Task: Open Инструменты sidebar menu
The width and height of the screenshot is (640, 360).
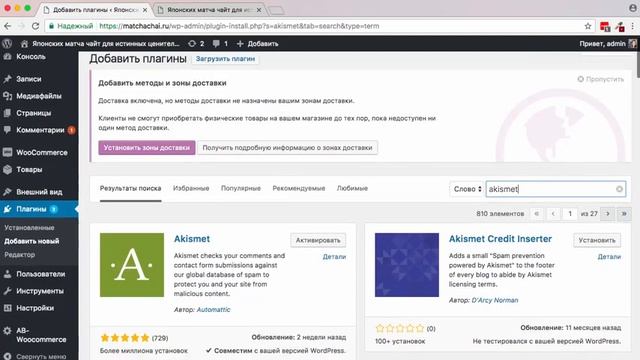Action: [40, 291]
